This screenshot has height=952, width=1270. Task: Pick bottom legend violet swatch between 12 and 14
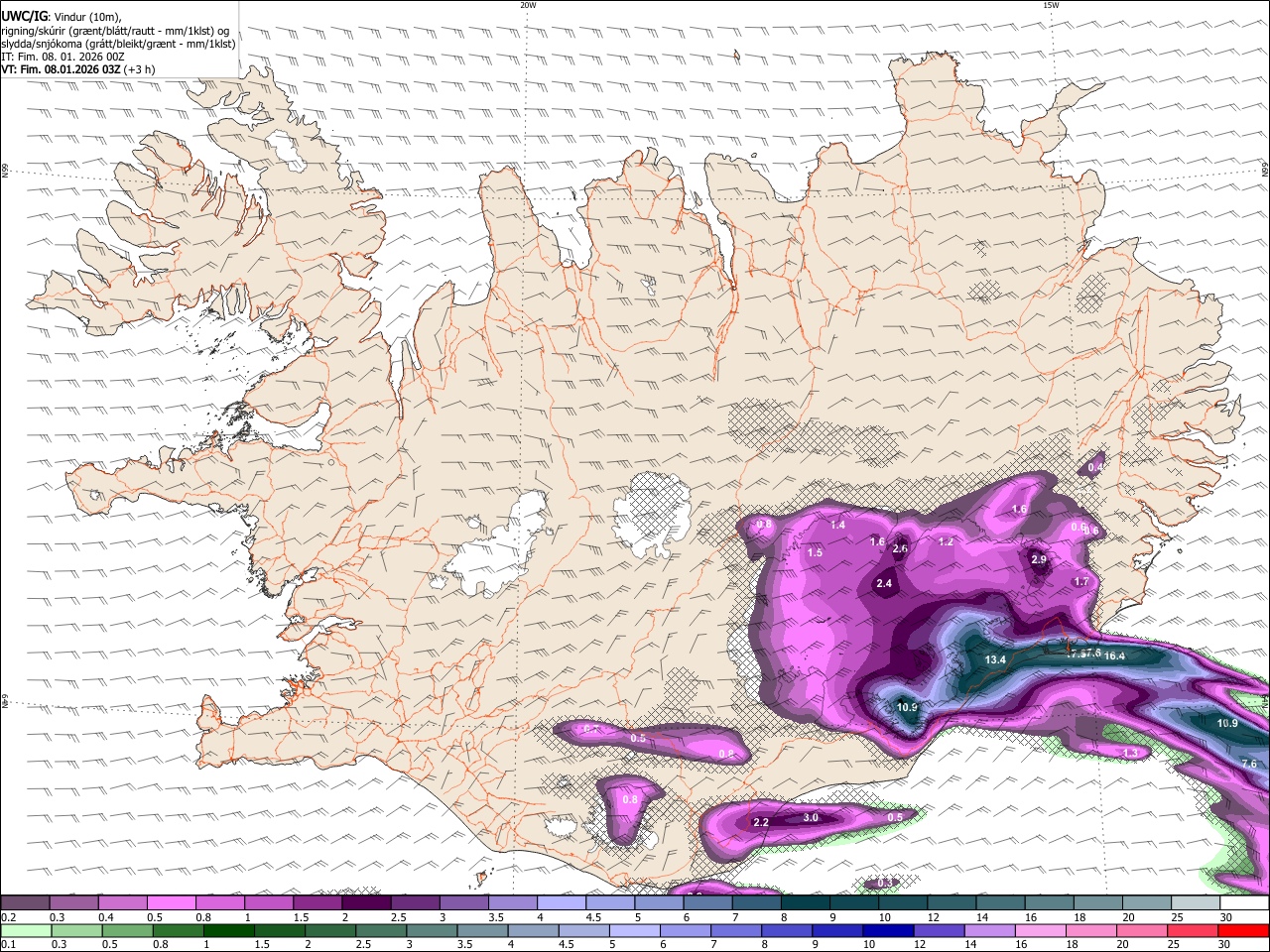(x=940, y=930)
